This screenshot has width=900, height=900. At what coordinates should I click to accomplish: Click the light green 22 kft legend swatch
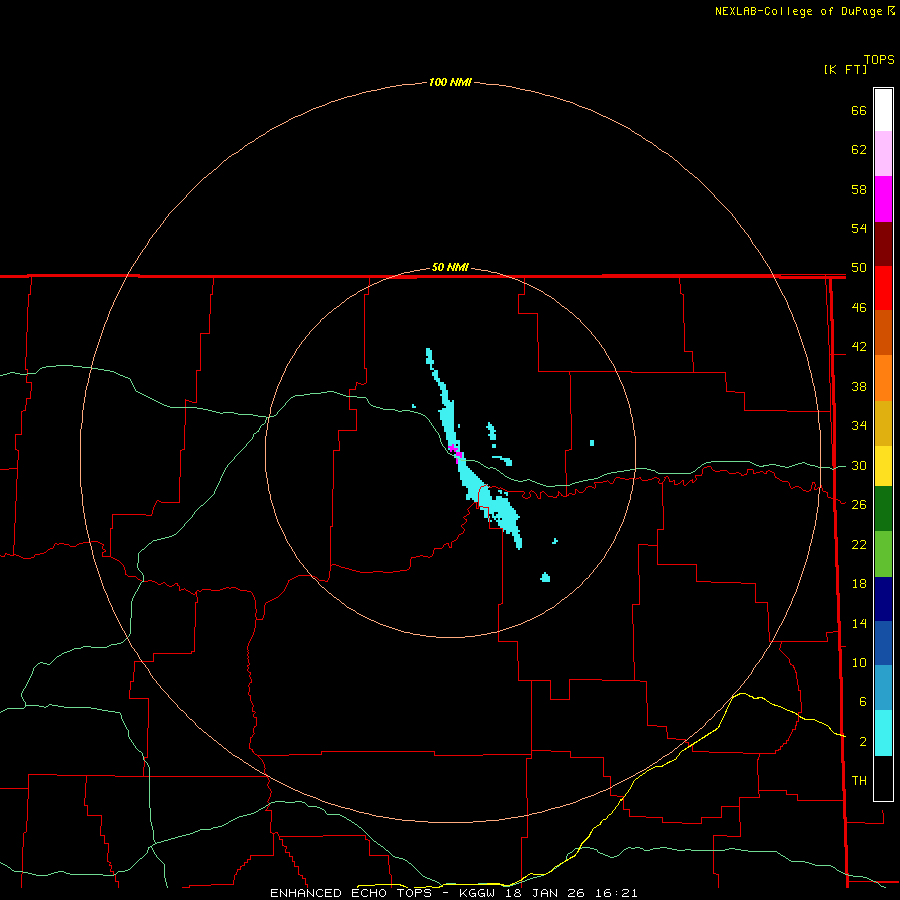[x=883, y=554]
